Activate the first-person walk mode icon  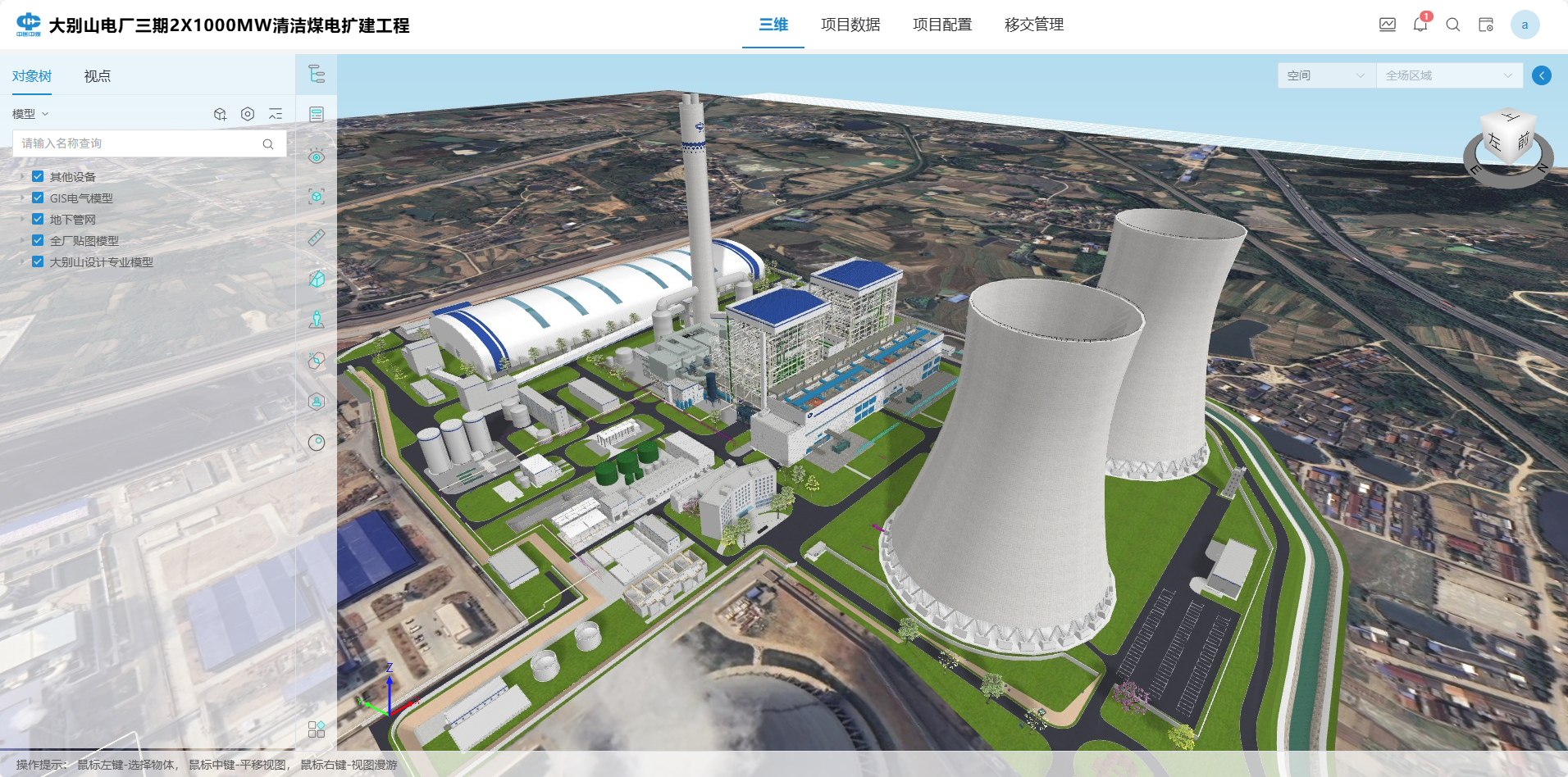317,320
